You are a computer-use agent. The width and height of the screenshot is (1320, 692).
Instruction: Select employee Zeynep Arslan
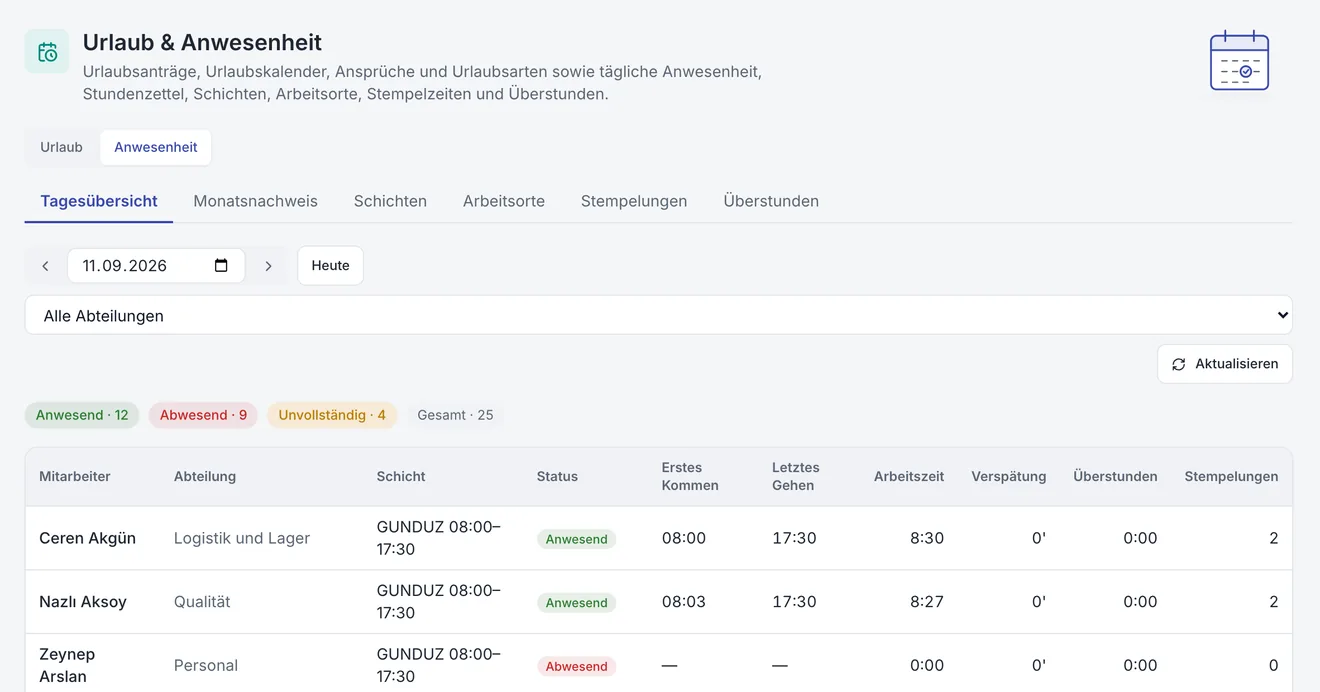pos(67,665)
